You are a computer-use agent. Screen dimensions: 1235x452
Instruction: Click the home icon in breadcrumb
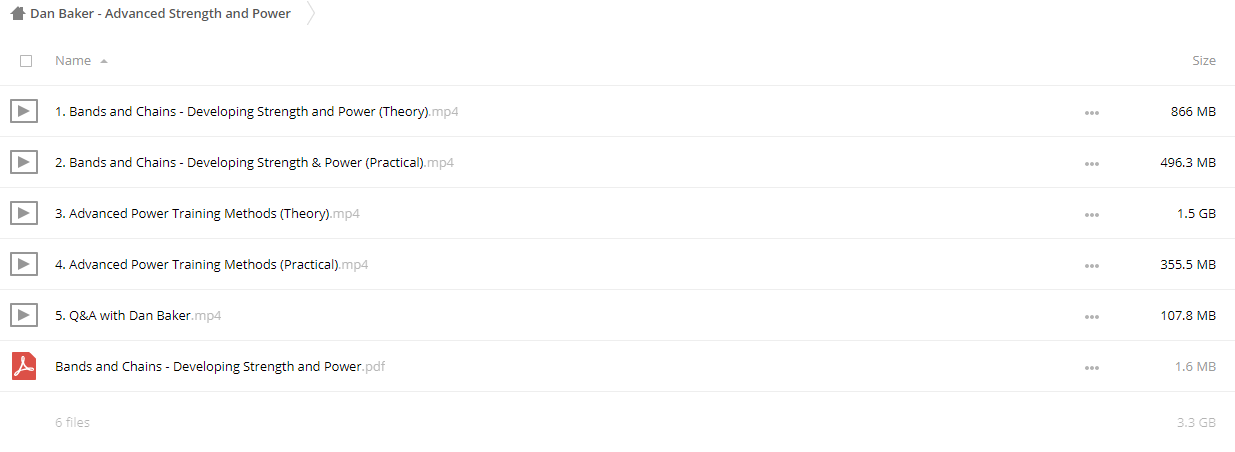coord(18,14)
